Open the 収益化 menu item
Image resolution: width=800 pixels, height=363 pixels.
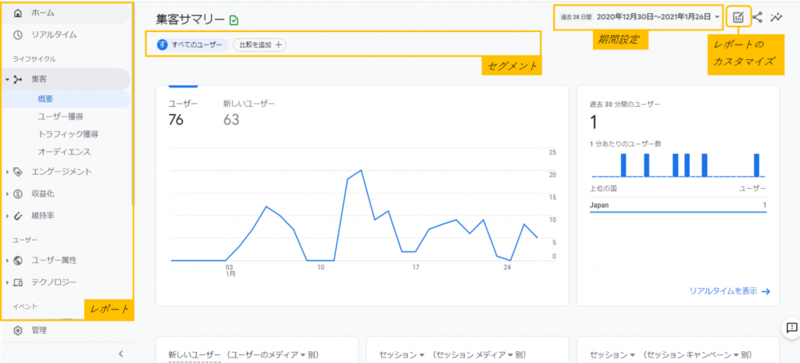[43, 194]
